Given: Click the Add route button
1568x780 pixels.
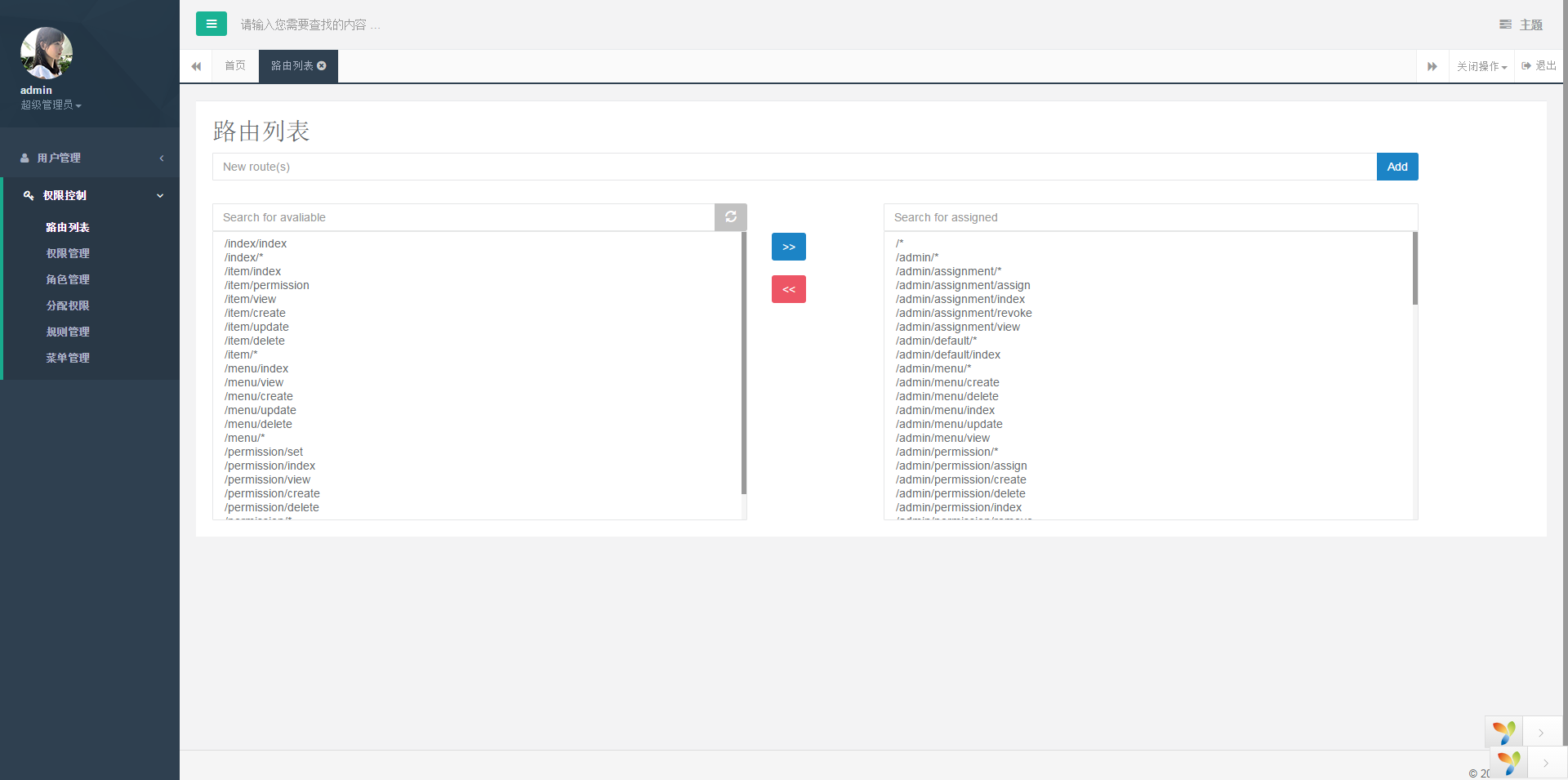Looking at the screenshot, I should tap(1397, 167).
